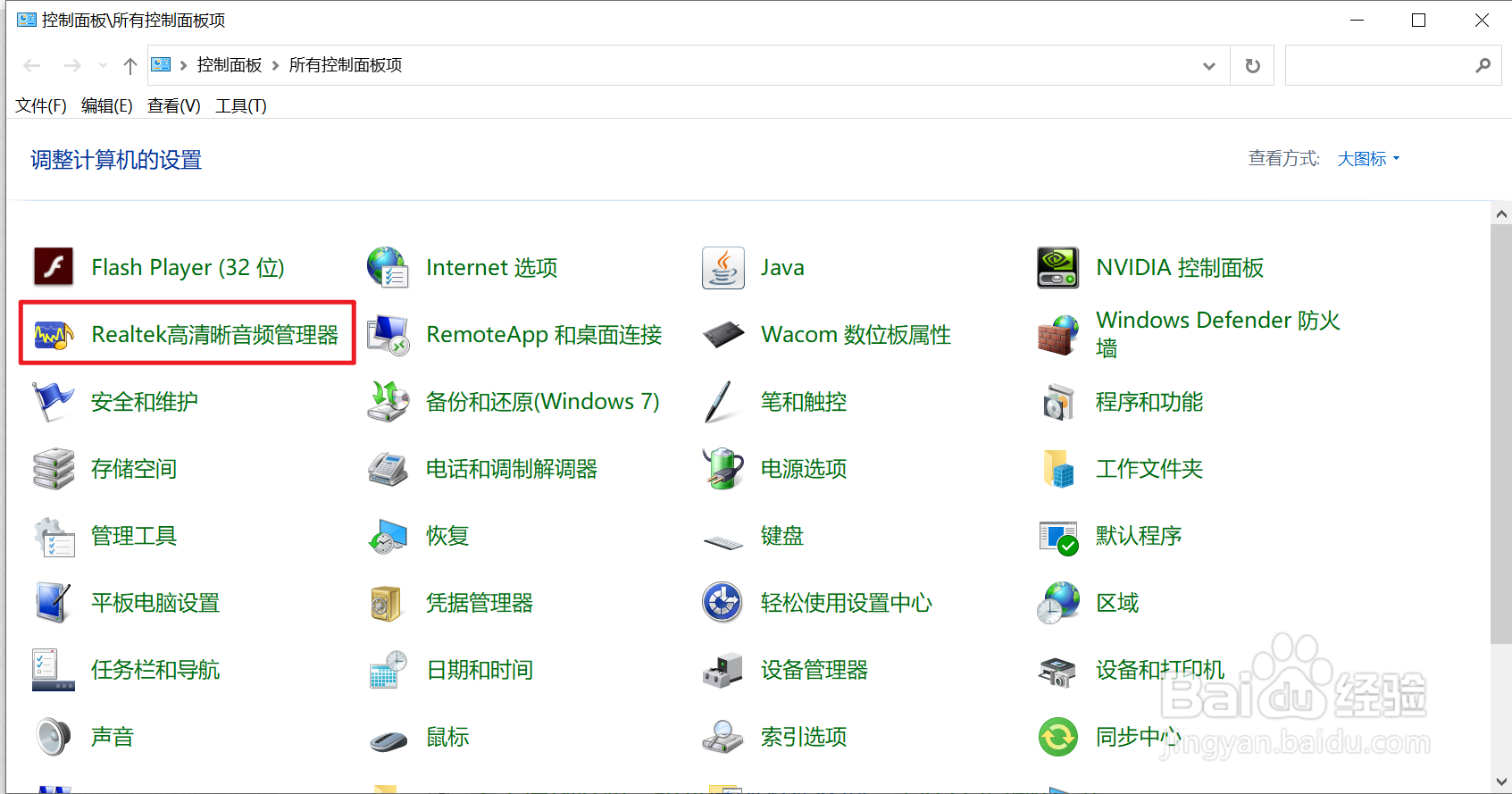
Task: Click the Wacom tablet properties icon
Action: coord(723,335)
